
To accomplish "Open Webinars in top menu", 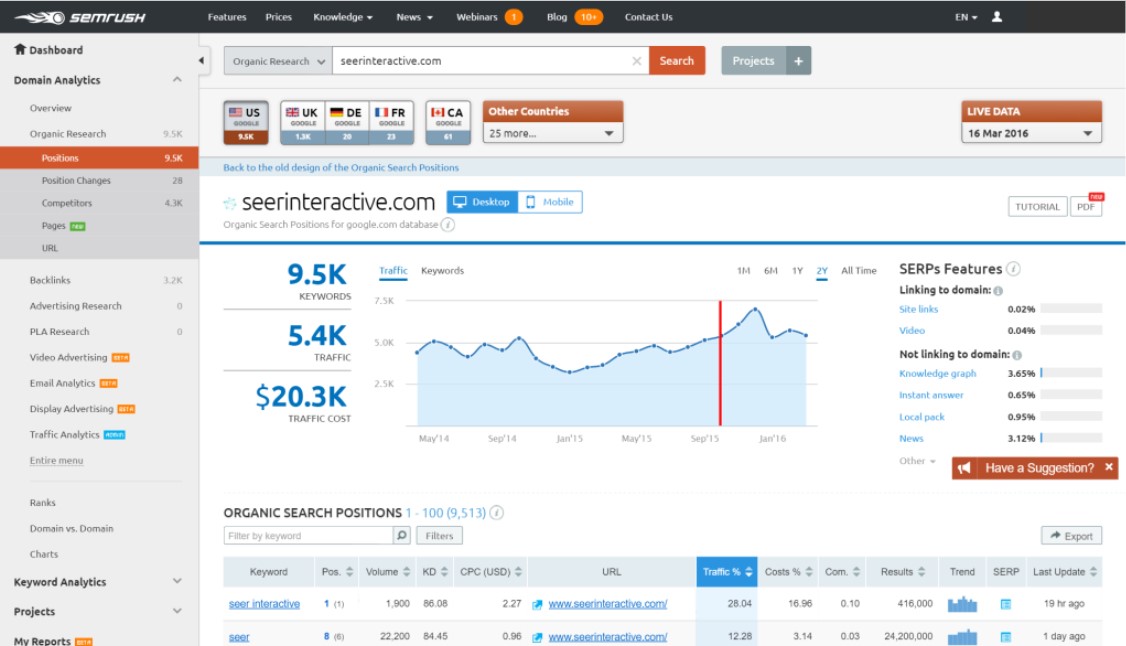I will (x=477, y=17).
